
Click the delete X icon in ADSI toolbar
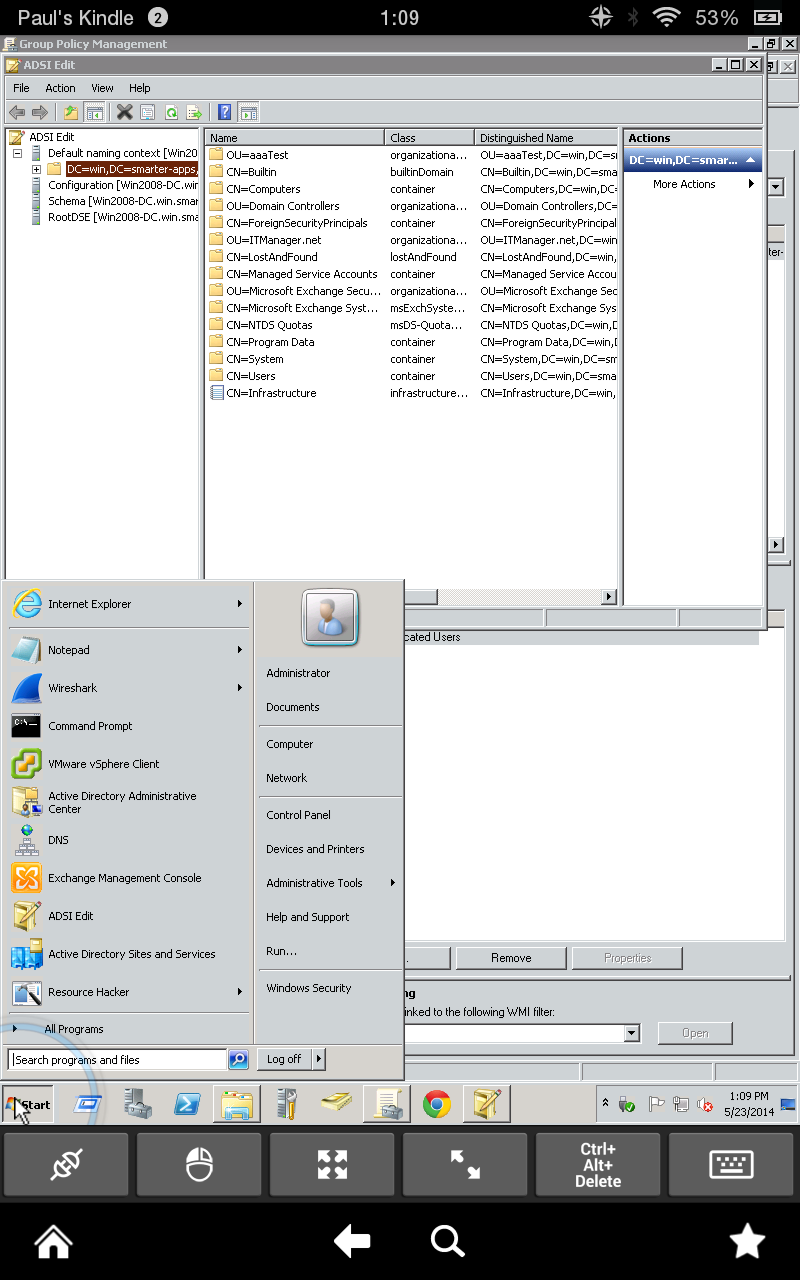(x=124, y=112)
